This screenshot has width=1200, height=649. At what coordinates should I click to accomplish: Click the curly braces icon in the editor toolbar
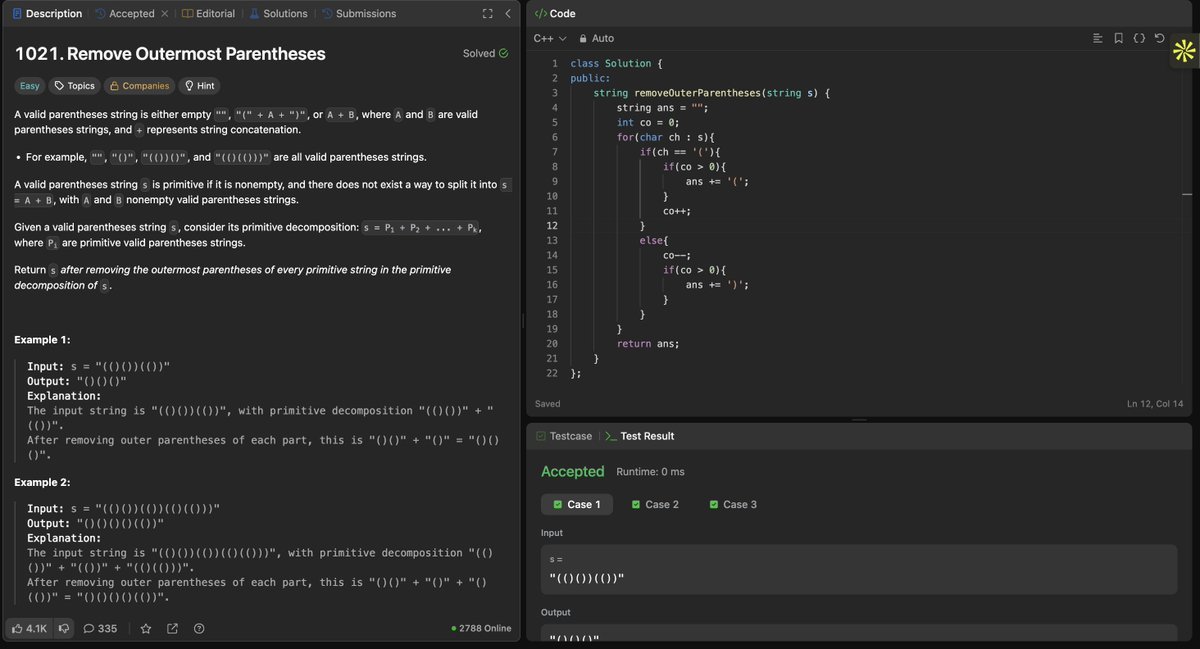coord(1139,38)
